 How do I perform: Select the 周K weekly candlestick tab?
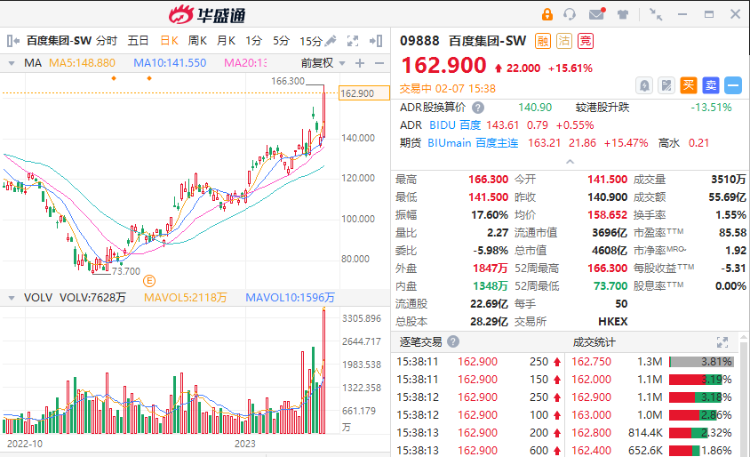pyautogui.click(x=197, y=41)
